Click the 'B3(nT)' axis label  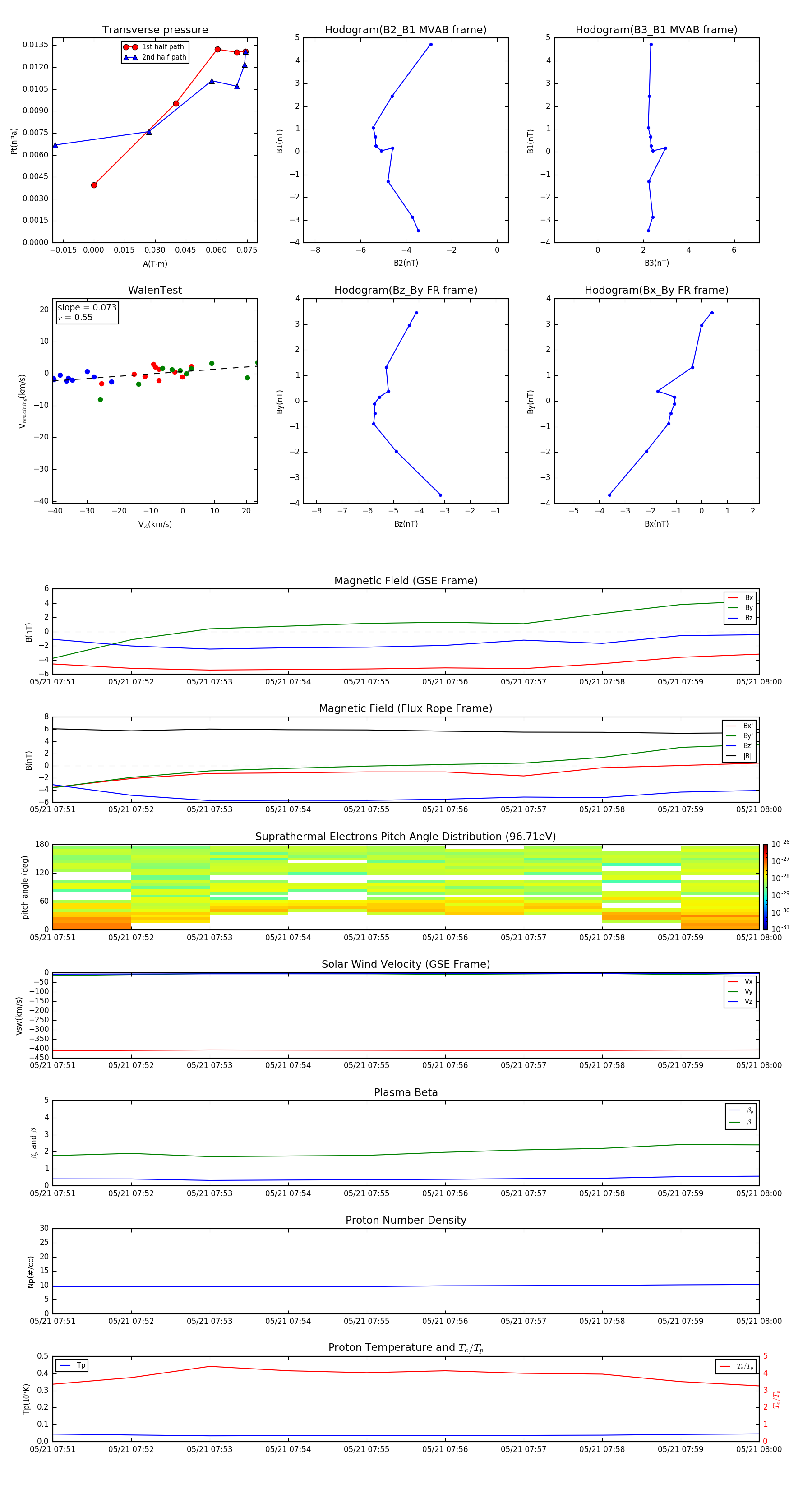coord(656,263)
